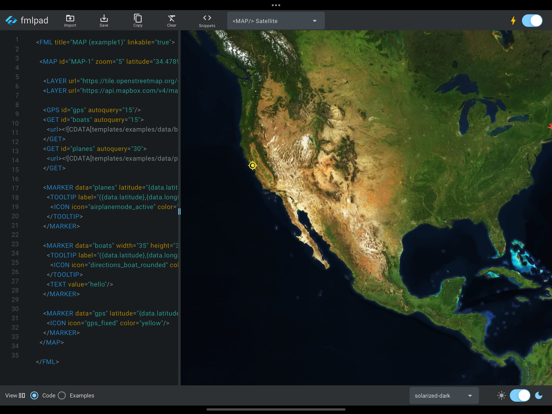552x414 pixels.
Task: Open the Snippets panel
Action: point(207,20)
